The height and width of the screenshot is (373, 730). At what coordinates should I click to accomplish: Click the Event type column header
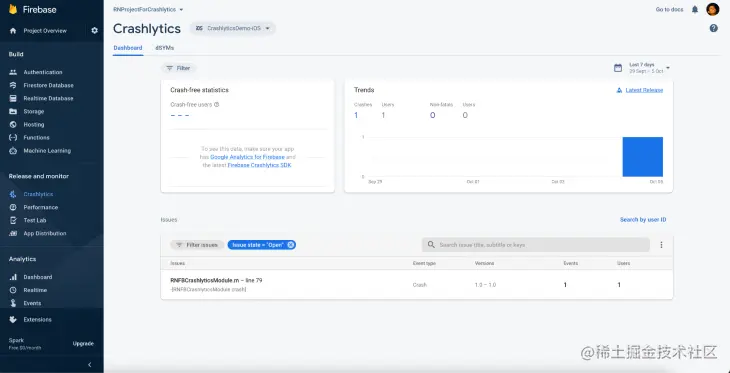(x=424, y=264)
